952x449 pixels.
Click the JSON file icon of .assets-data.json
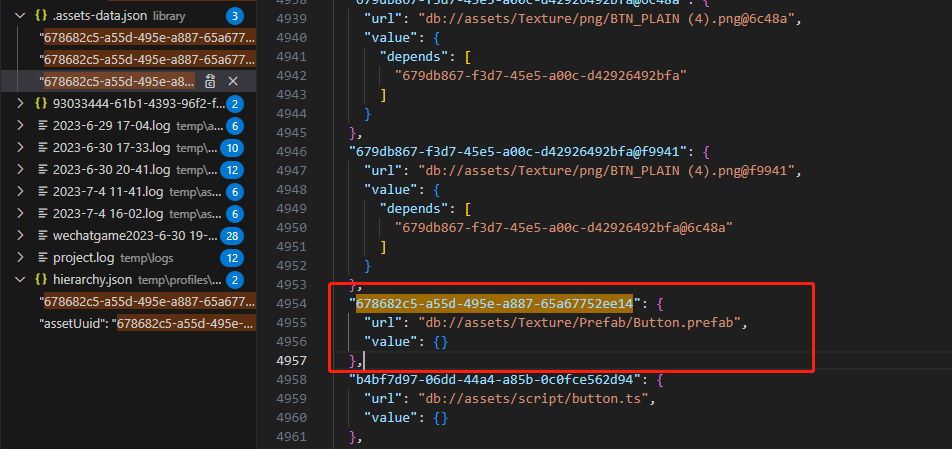point(41,16)
